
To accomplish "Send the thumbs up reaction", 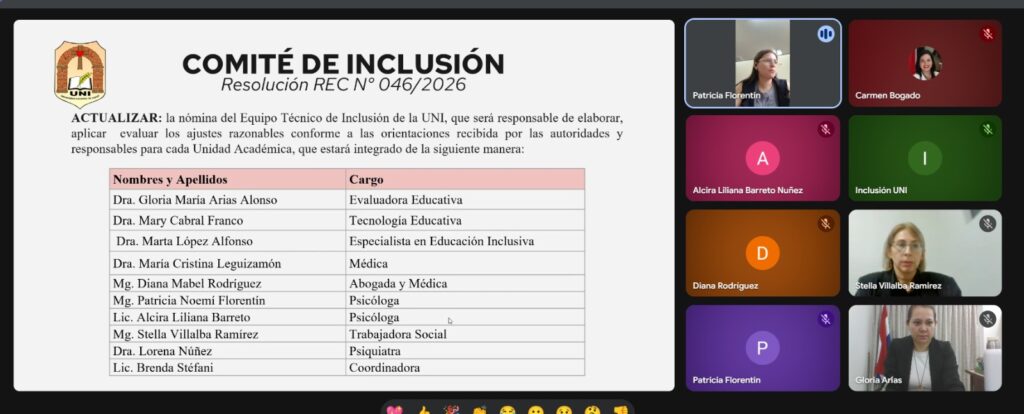I will [423, 410].
